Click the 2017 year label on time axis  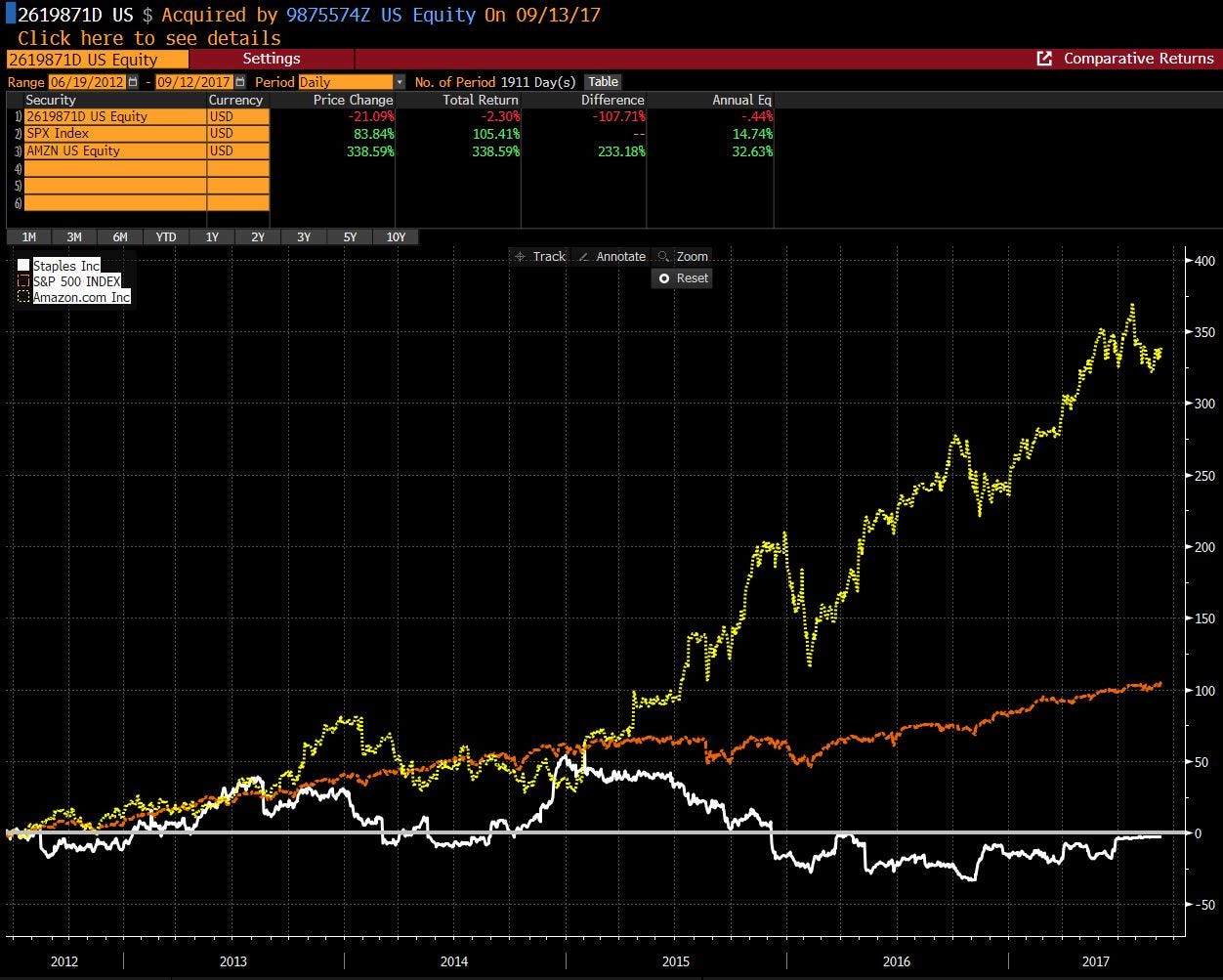click(1097, 961)
